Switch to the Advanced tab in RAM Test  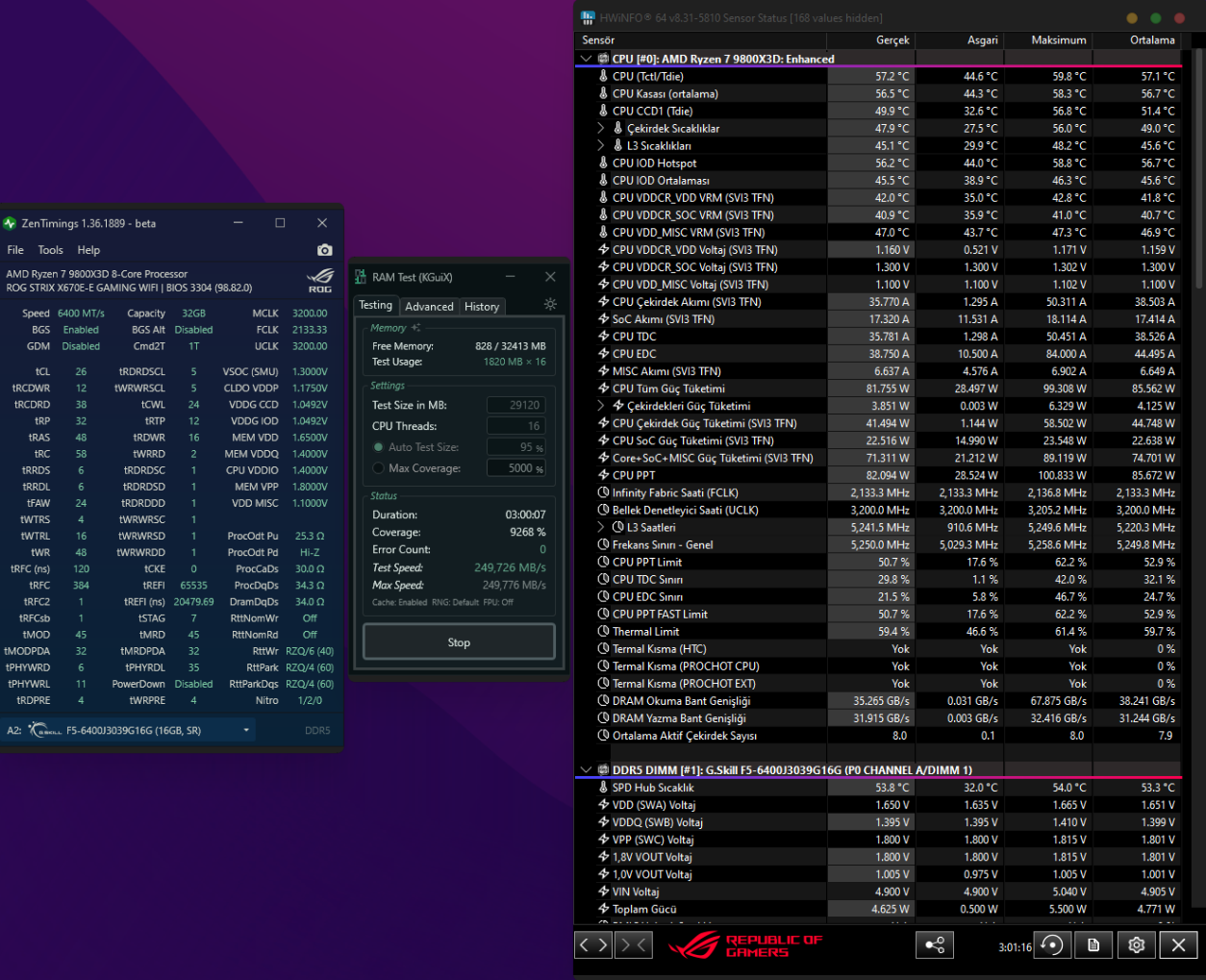pyautogui.click(x=429, y=307)
